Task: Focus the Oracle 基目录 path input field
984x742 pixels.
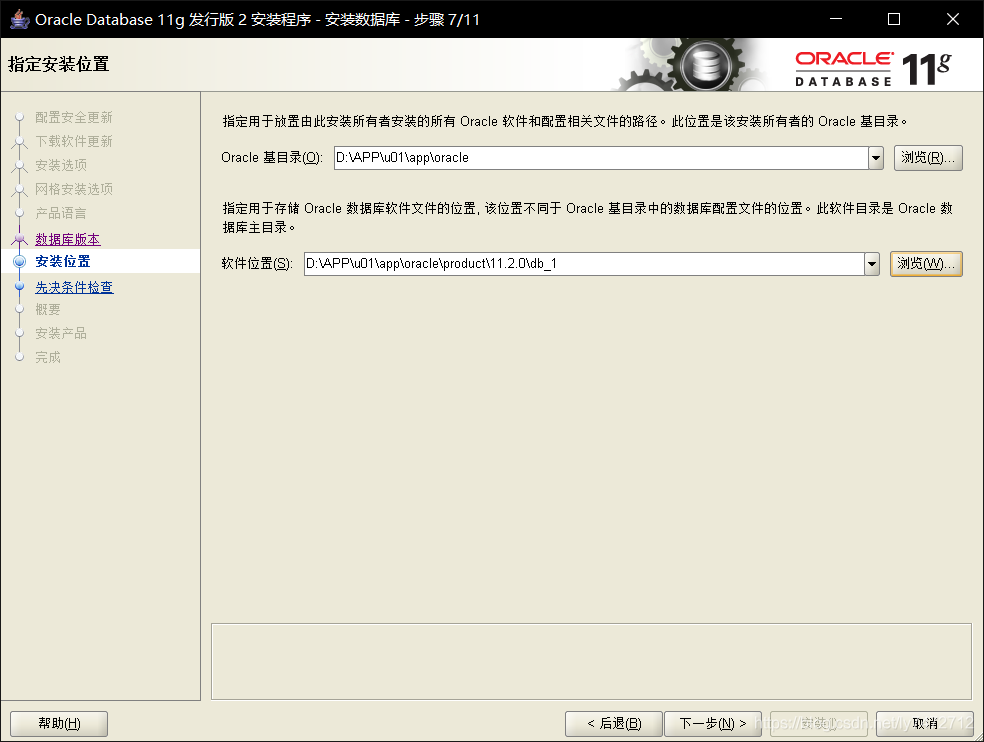Action: pyautogui.click(x=601, y=158)
